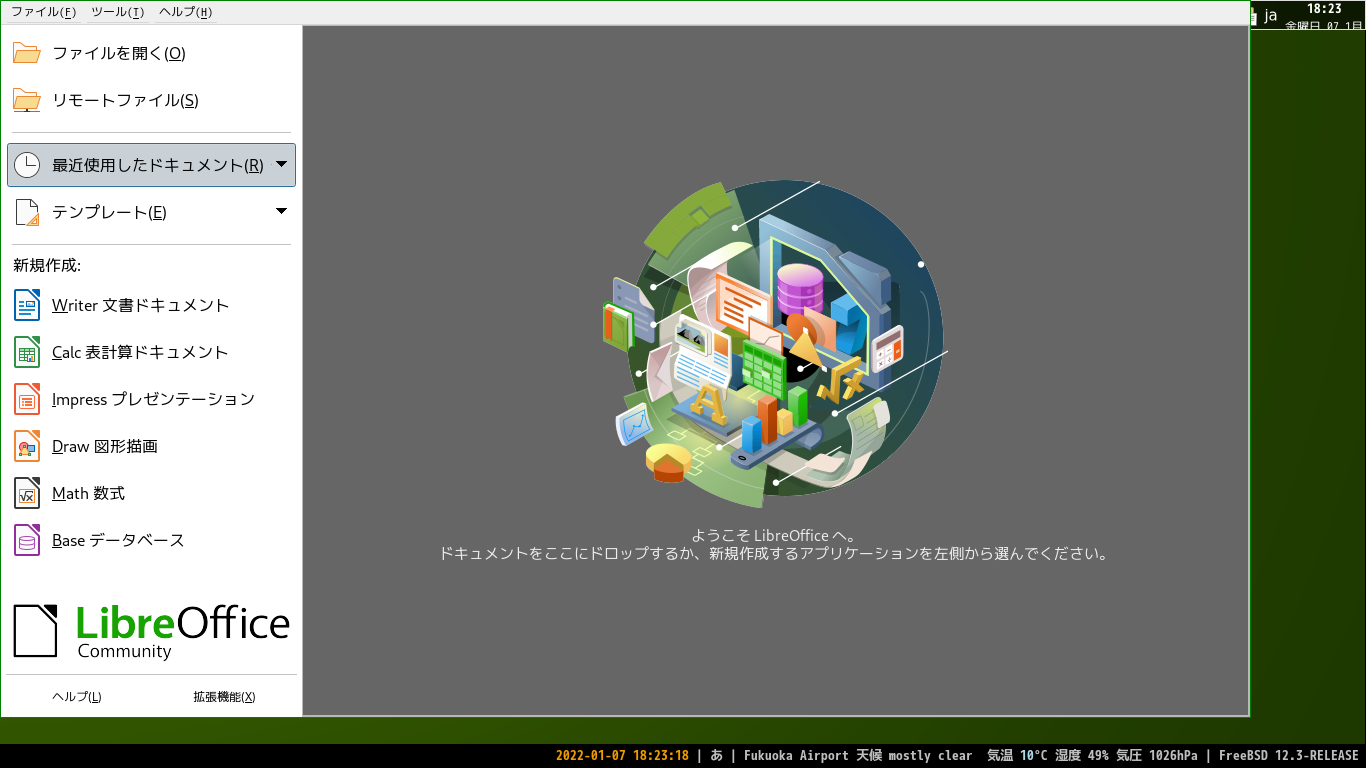
Task: Click the 気温 10°C temperature reading
Action: point(1017,756)
